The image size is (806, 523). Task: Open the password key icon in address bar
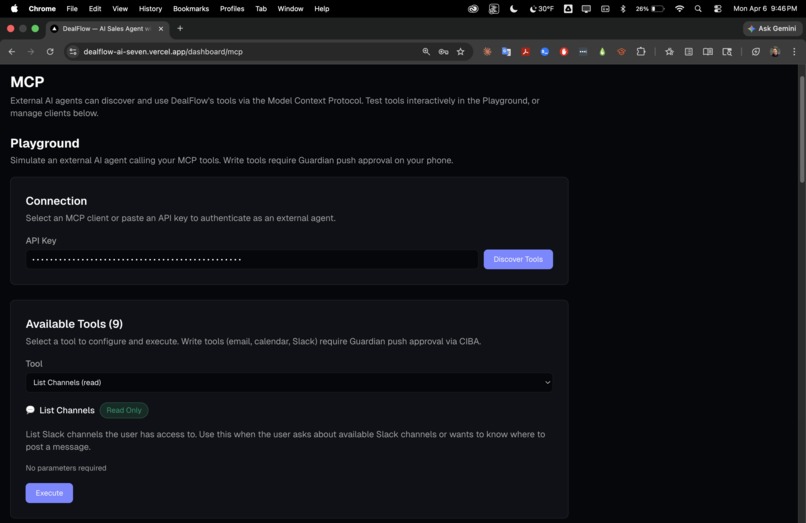pos(443,51)
